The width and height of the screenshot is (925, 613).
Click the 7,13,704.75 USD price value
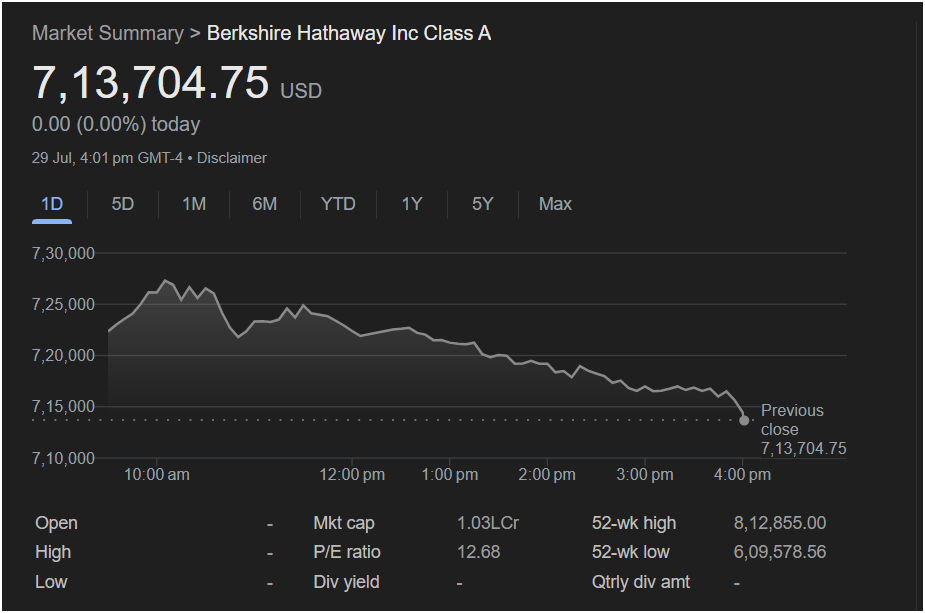(x=176, y=83)
